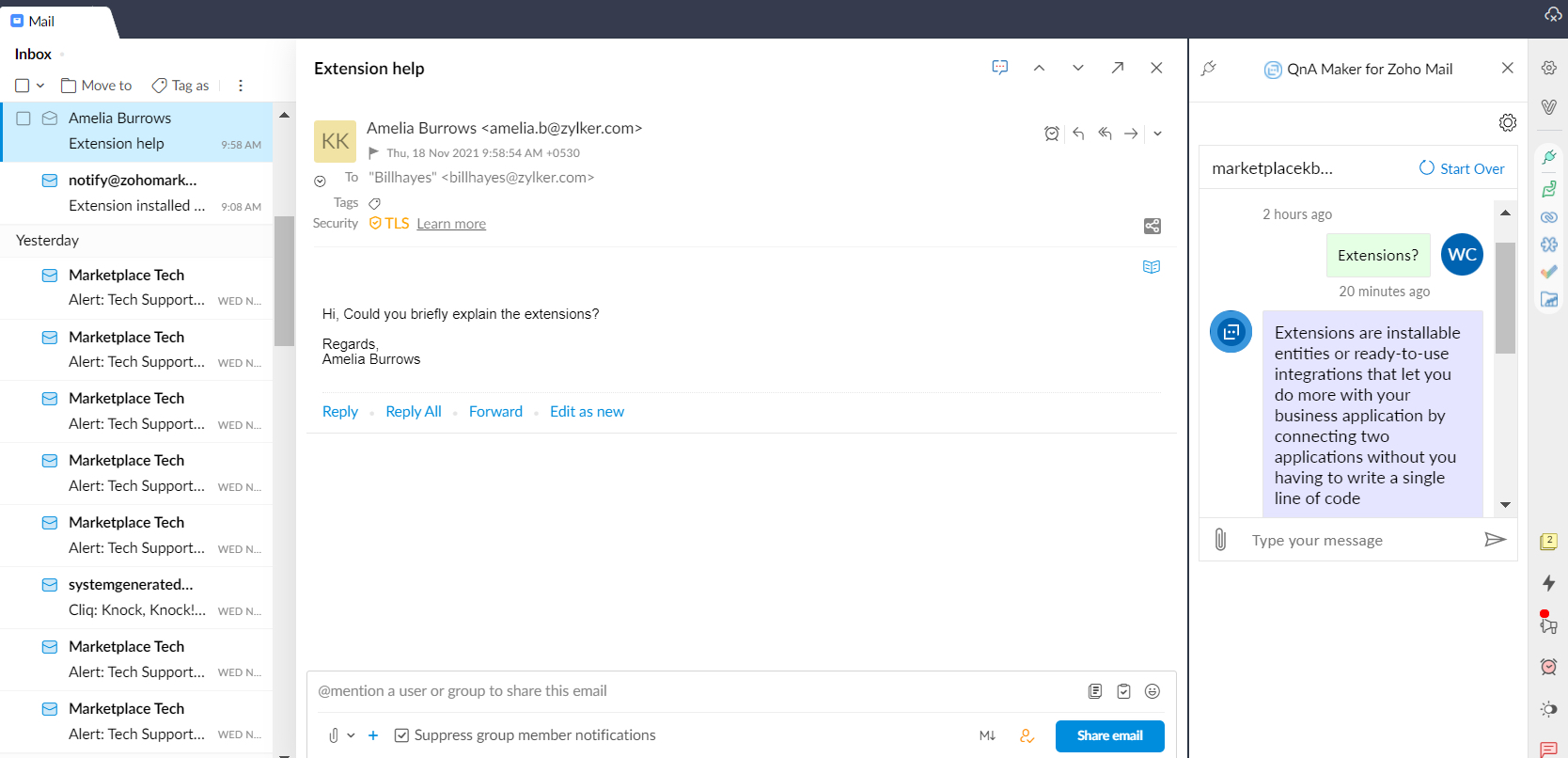Click Tag as in inbox toolbar

point(180,86)
